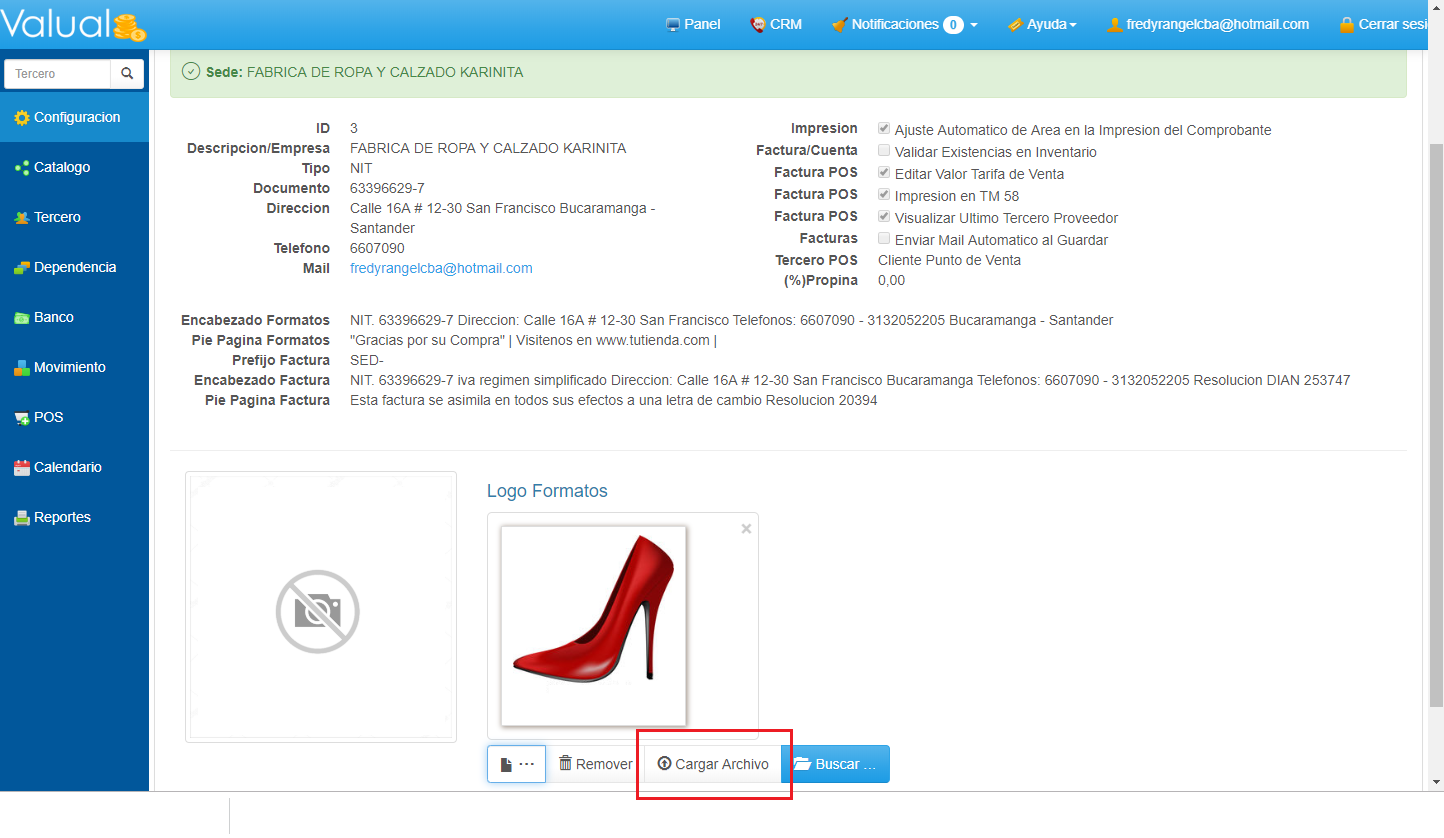Open Calendario from the sidebar
1444x838 pixels.
[67, 467]
